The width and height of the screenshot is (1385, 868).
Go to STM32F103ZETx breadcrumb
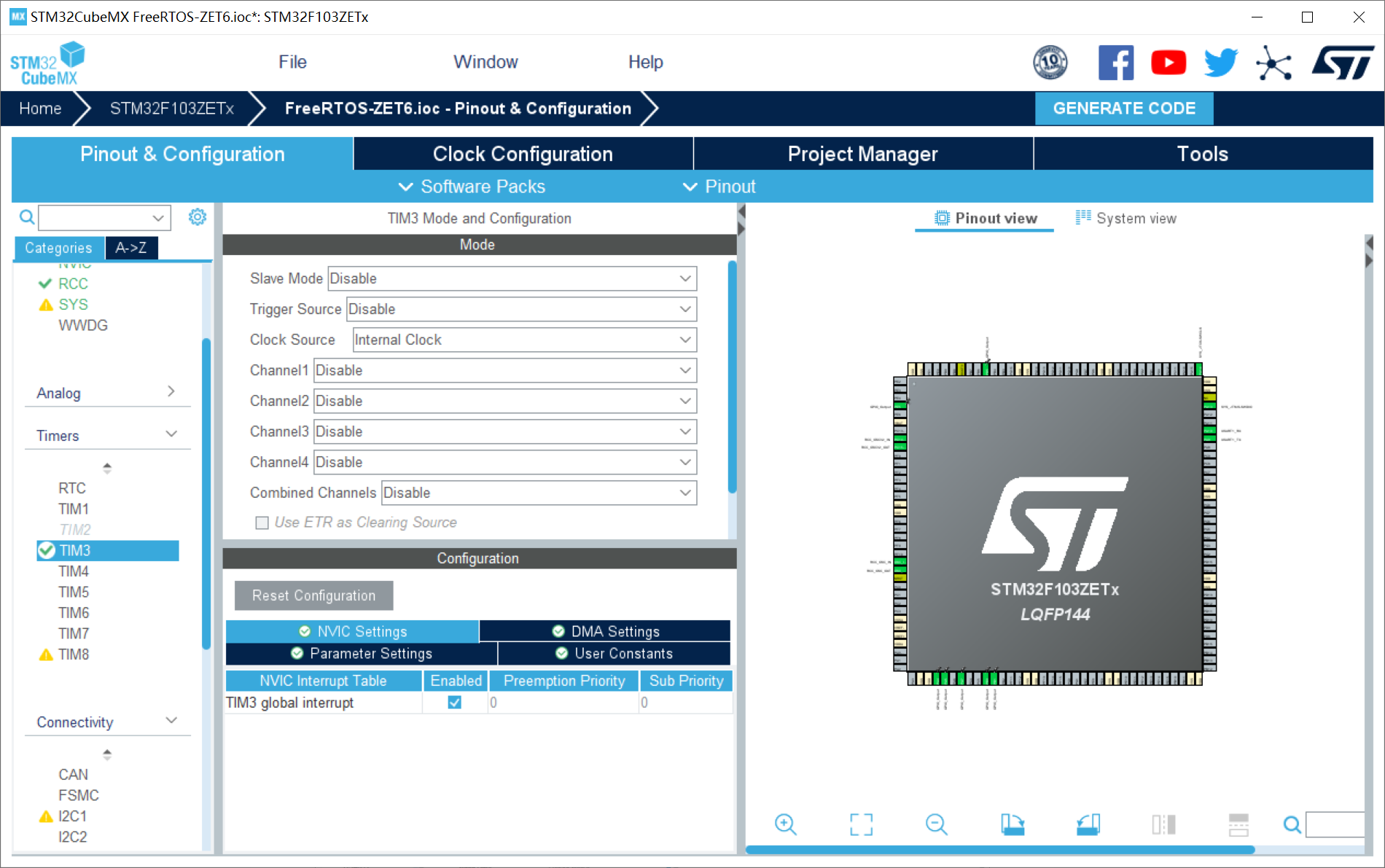point(172,109)
